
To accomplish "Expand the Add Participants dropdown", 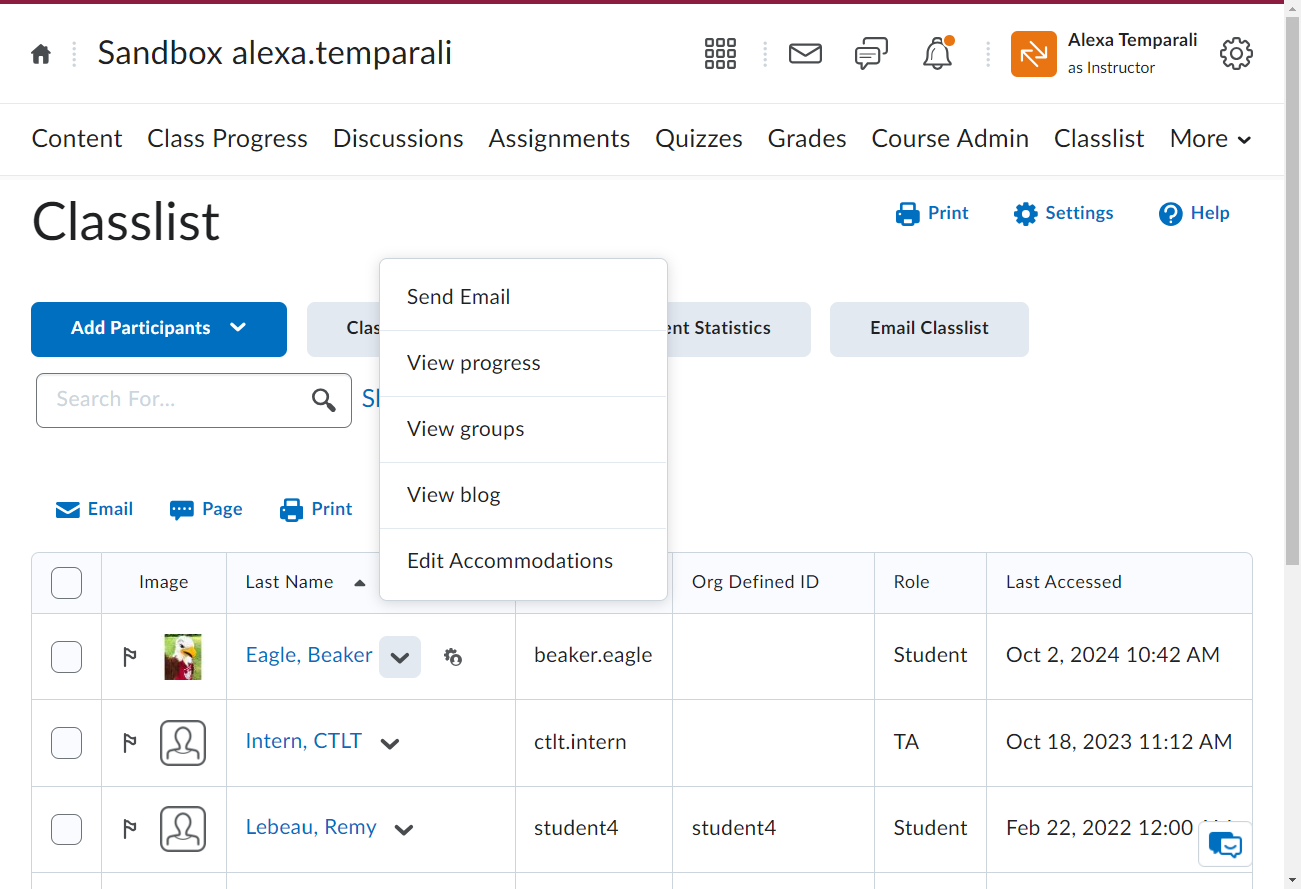I will (x=159, y=329).
